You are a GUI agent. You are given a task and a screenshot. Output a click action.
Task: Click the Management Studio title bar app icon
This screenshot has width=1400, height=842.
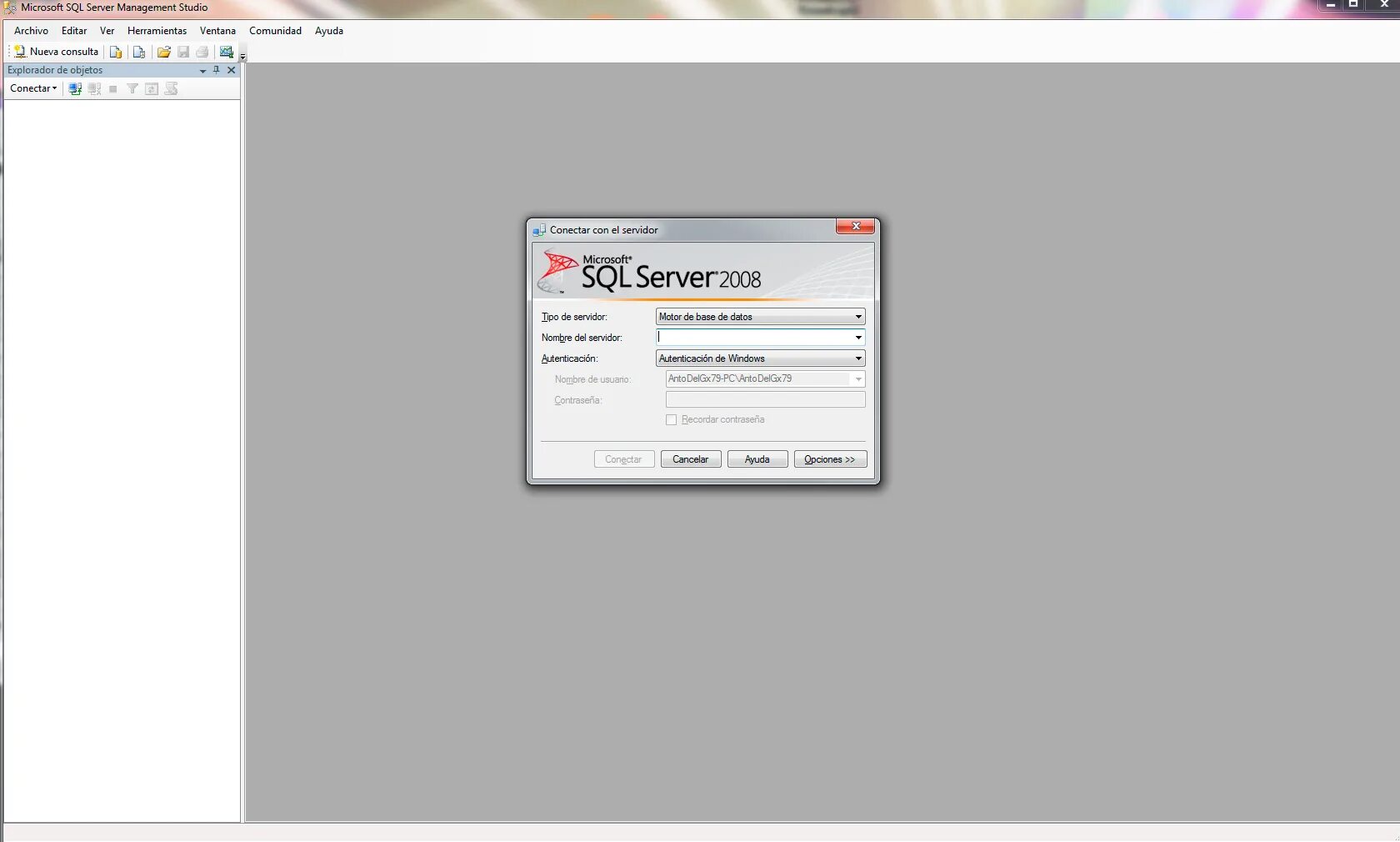[x=10, y=8]
